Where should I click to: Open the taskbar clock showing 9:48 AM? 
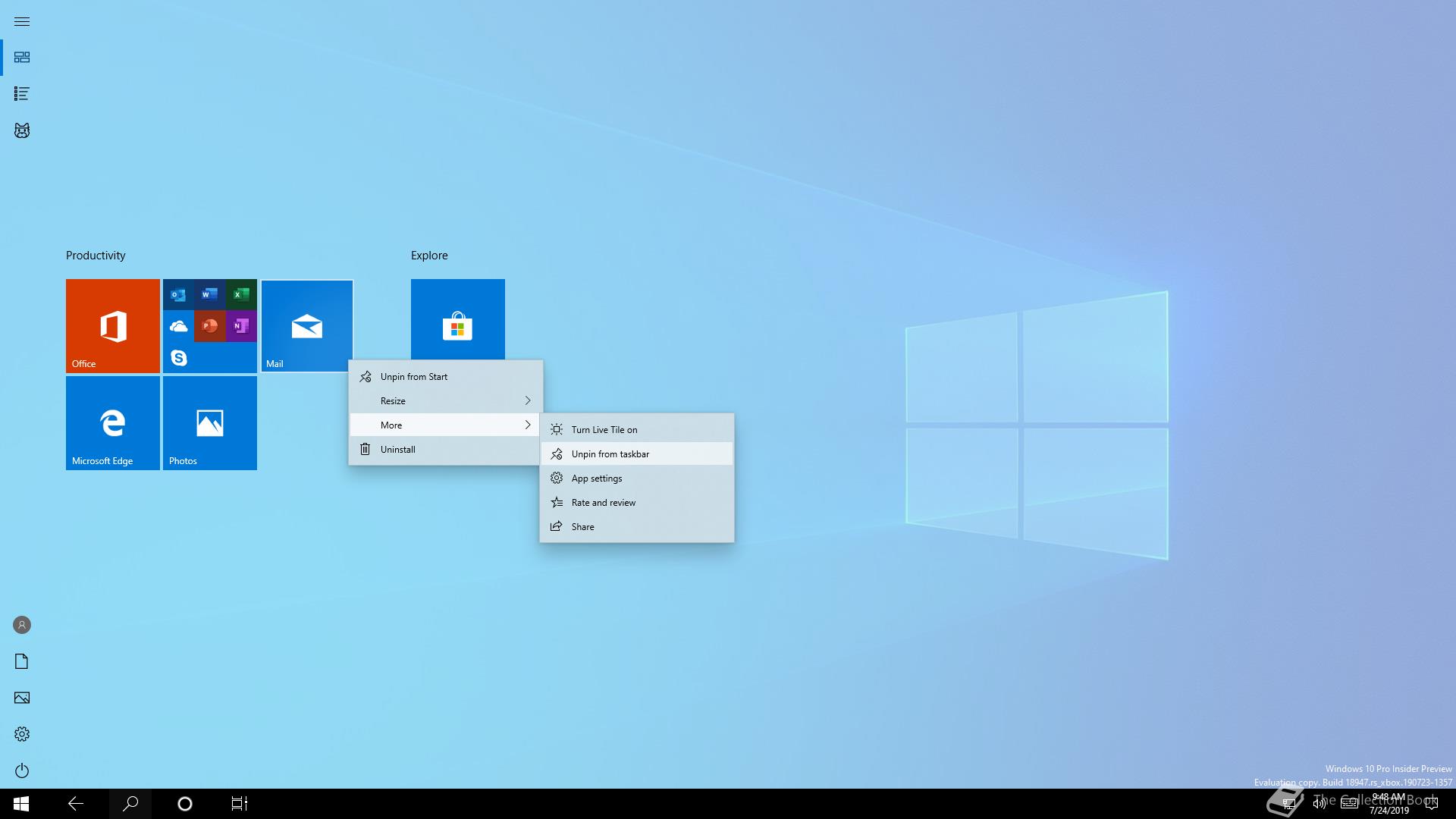click(1389, 804)
